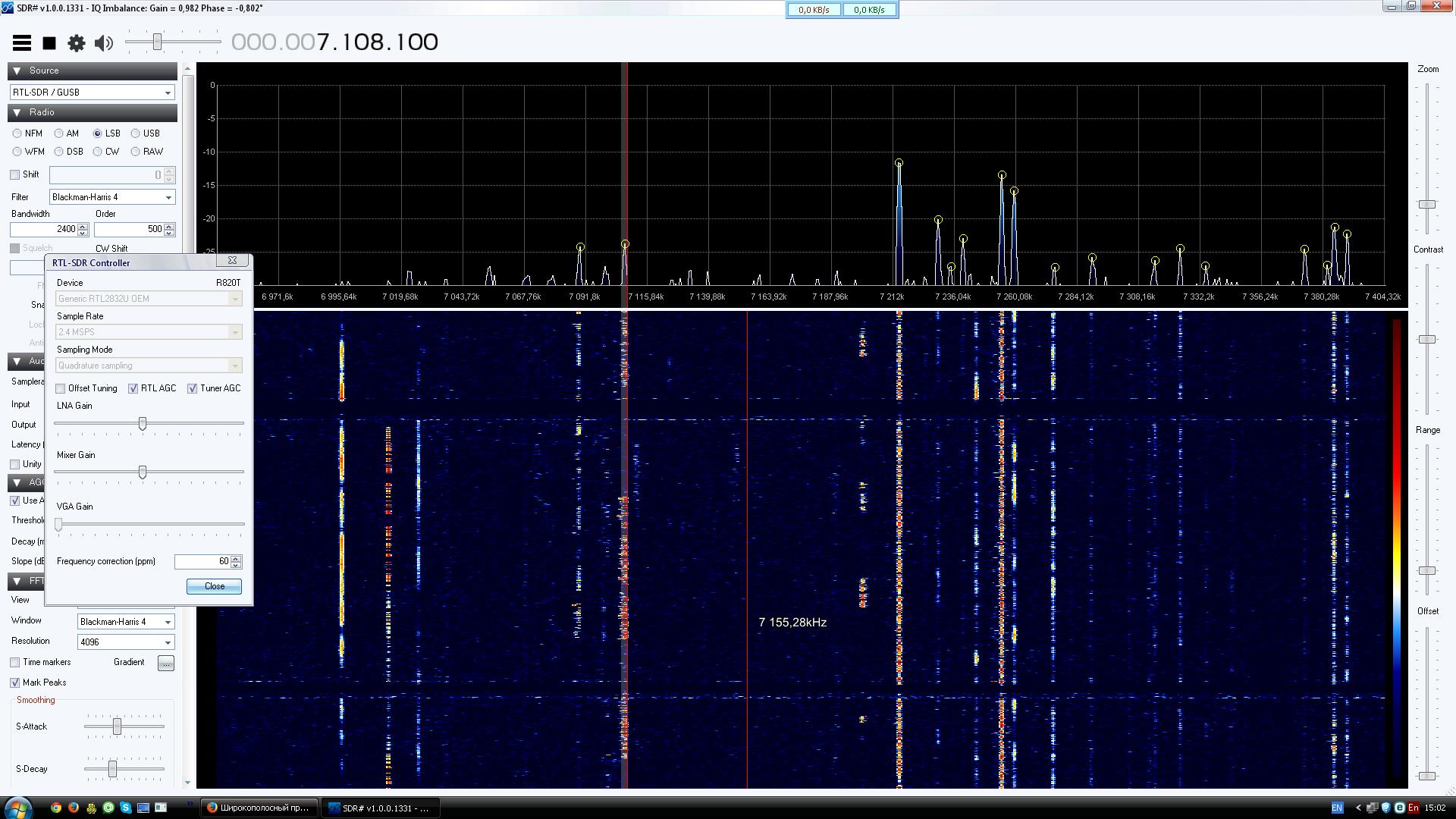Open the EN language bar indicator
This screenshot has width=1456, height=819.
1337,808
